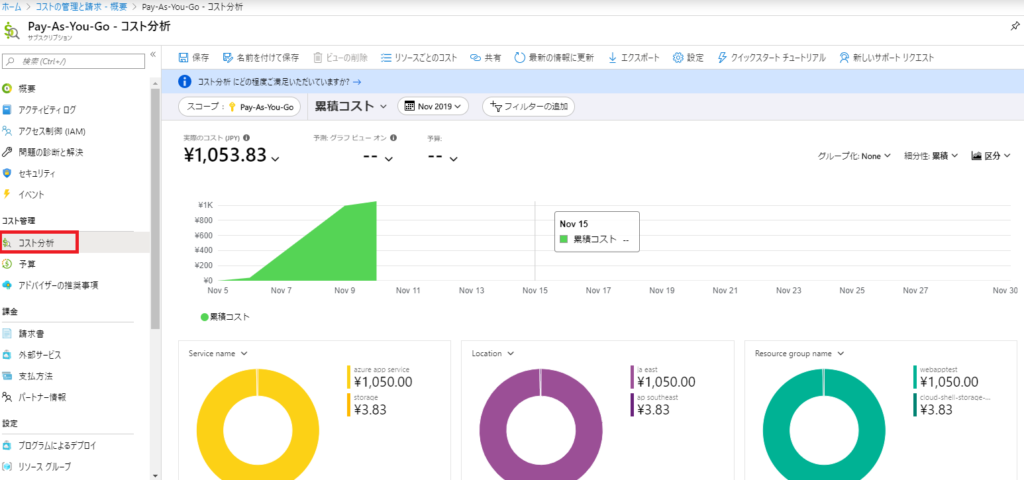
Task: Click the azure app service yellow swatch
Action: click(x=349, y=377)
